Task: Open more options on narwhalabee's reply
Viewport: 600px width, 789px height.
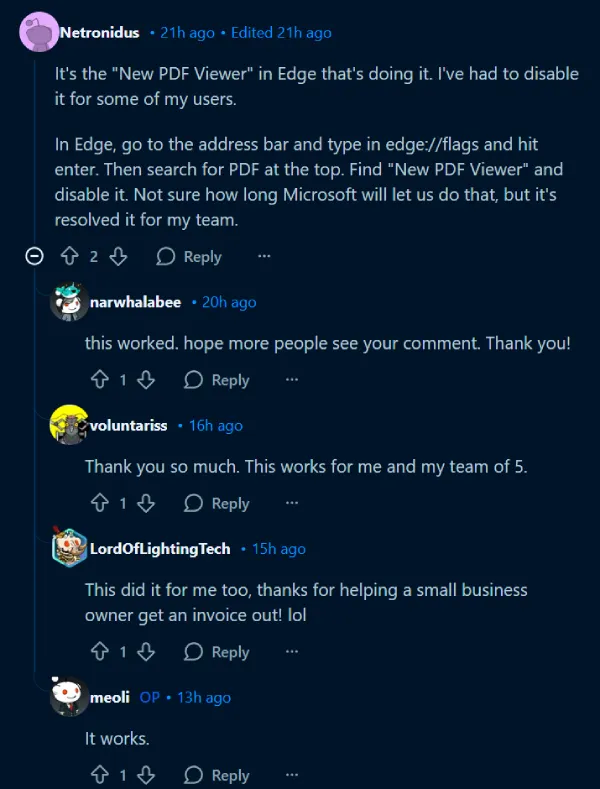Action: [292, 380]
